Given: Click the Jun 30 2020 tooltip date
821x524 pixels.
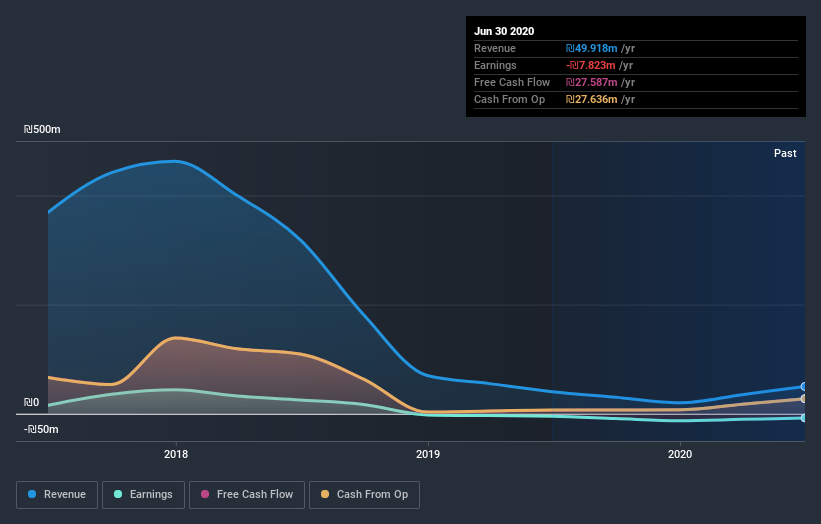Looking at the screenshot, I should click(x=504, y=31).
